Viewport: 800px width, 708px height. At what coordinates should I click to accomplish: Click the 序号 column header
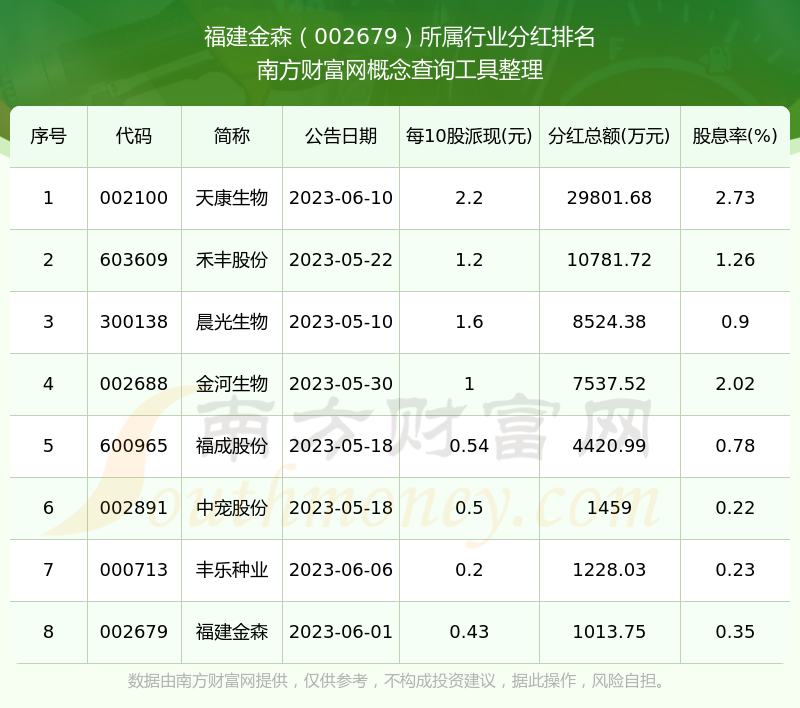(x=48, y=136)
